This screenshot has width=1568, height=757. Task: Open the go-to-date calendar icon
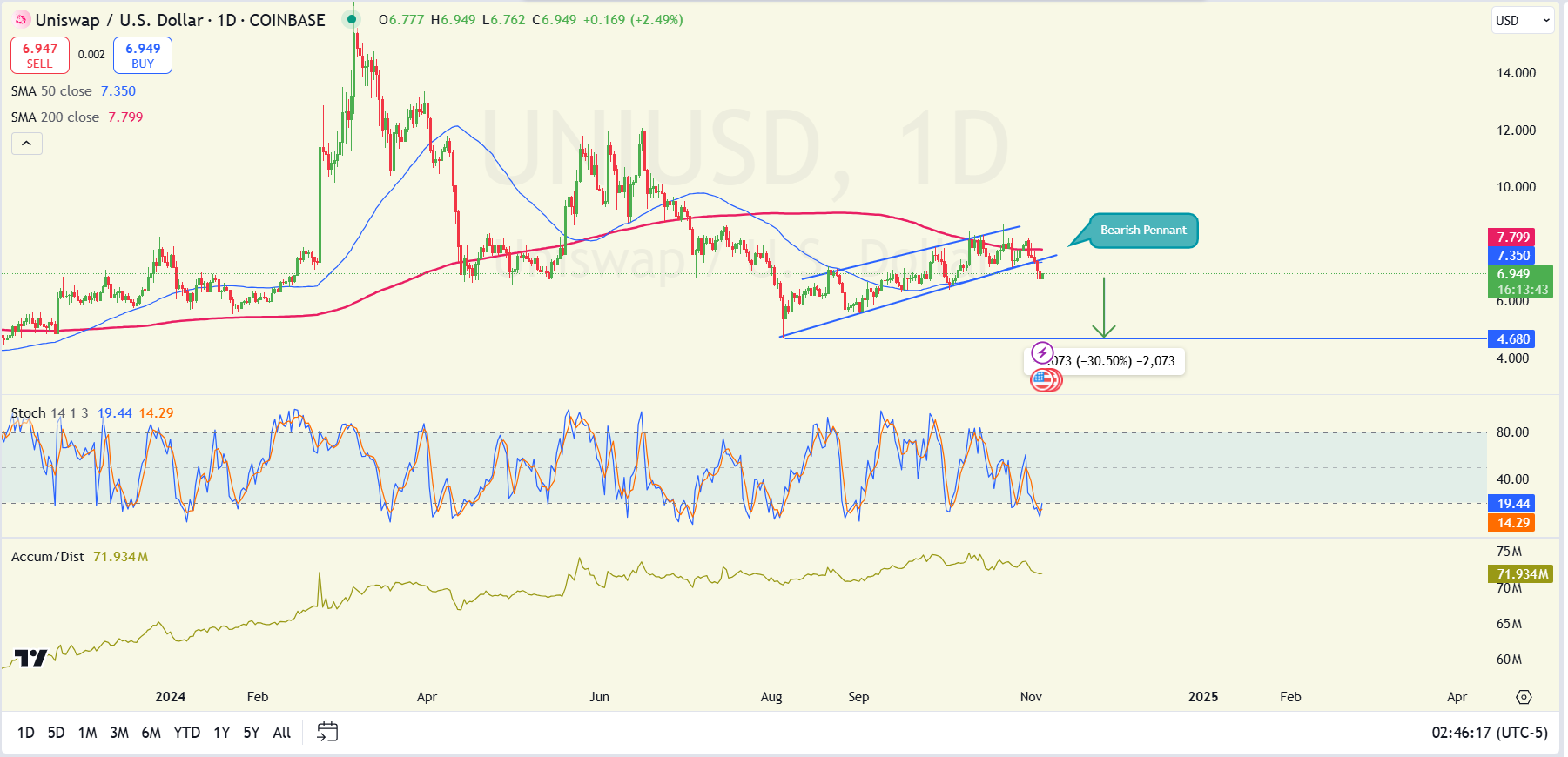coord(327,732)
